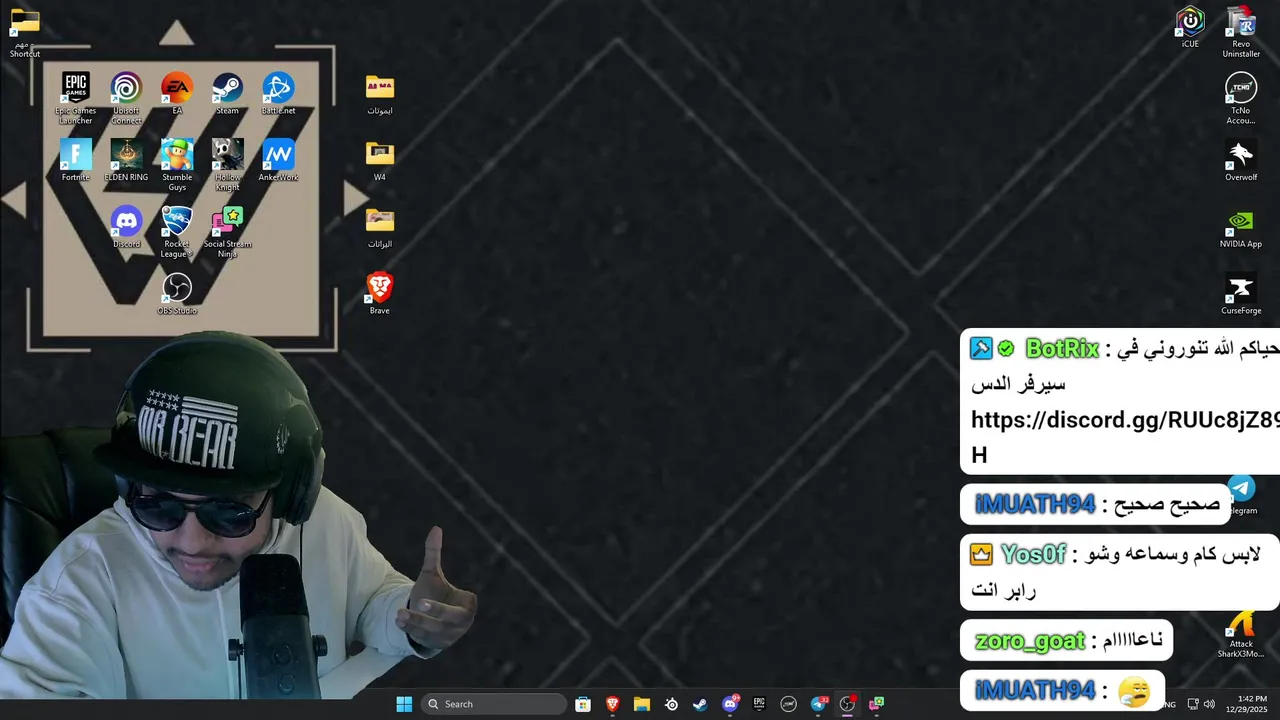Open the network status tray icon
The height and width of the screenshot is (720, 1280).
[x=1192, y=704]
